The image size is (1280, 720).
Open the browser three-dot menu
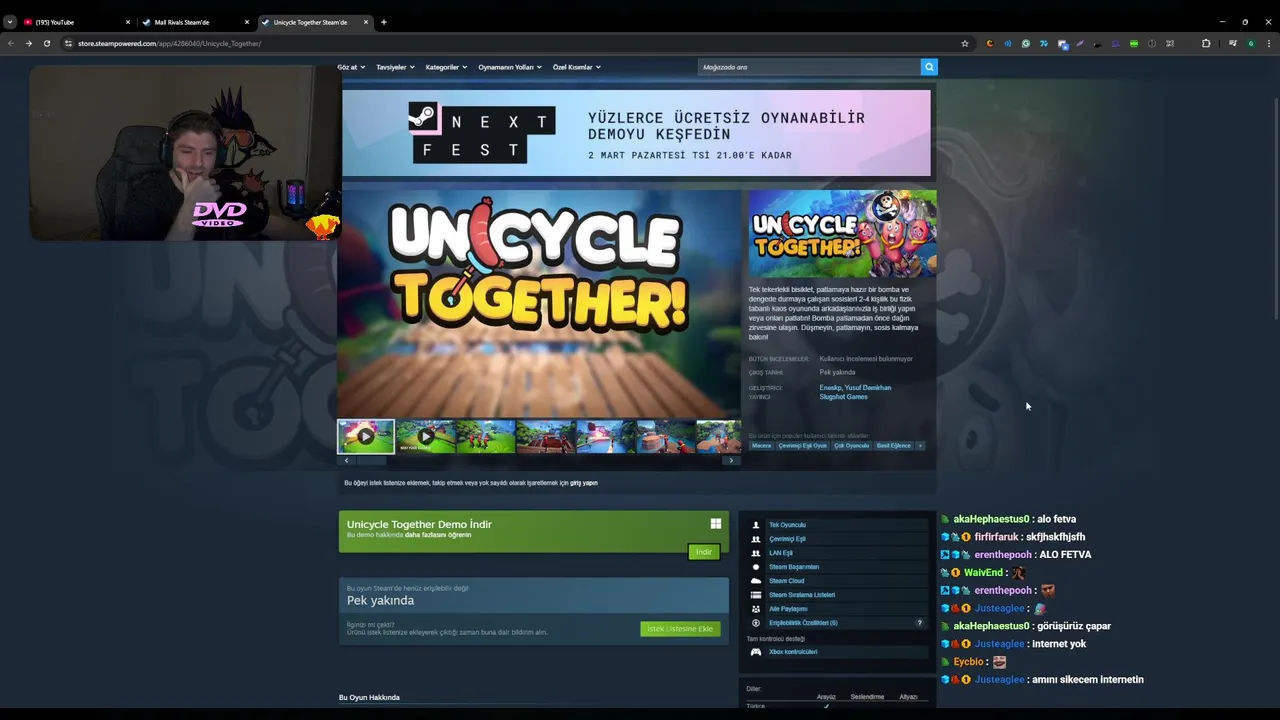(x=1269, y=43)
